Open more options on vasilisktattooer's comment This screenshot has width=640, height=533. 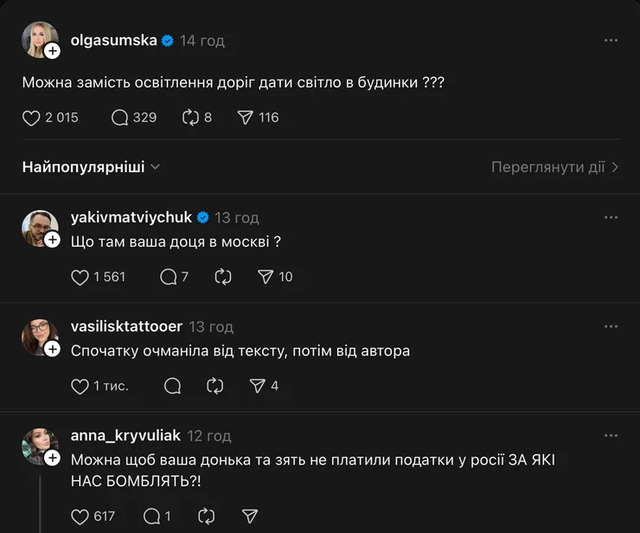(611, 326)
